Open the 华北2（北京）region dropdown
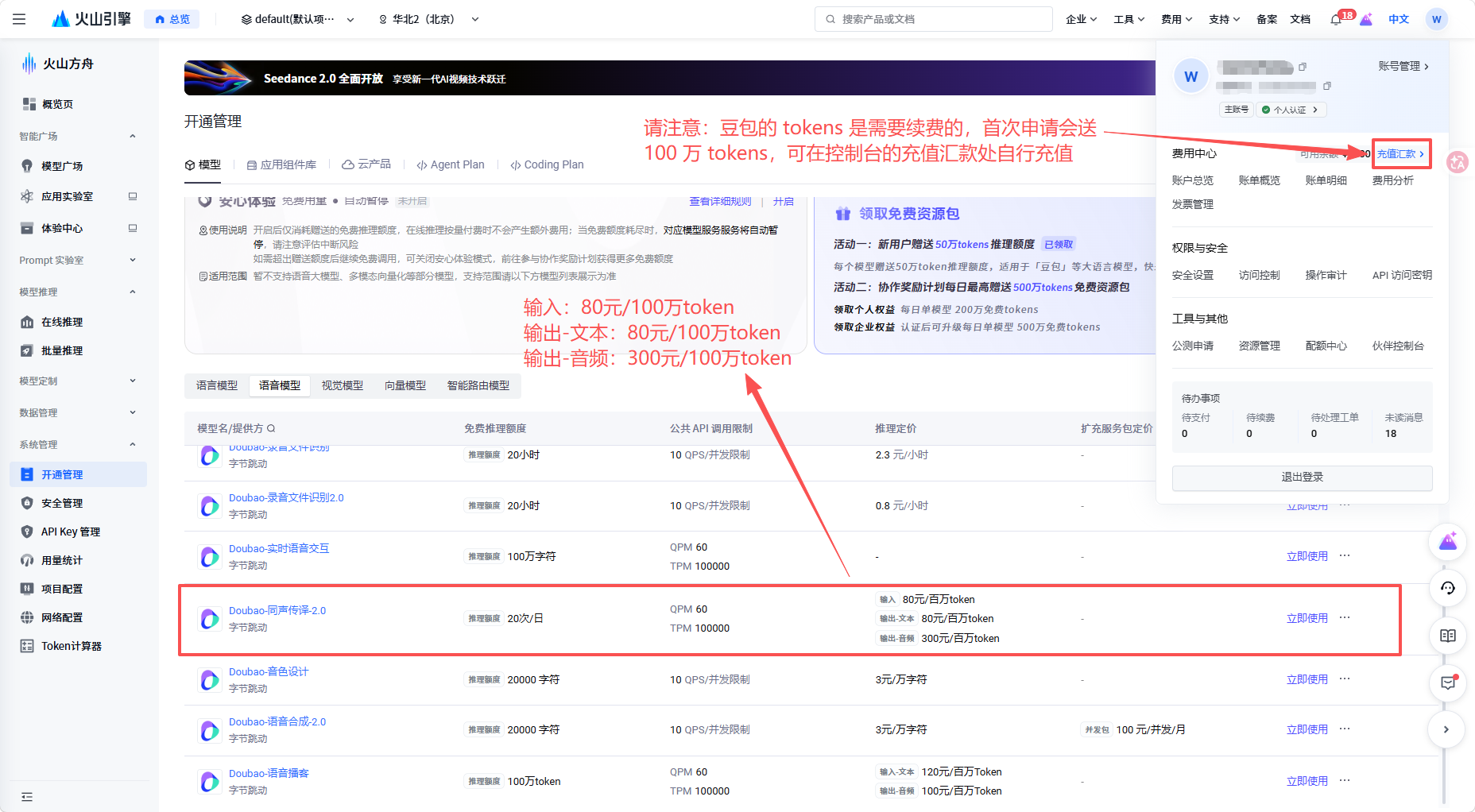Viewport: 1475px width, 812px height. point(428,19)
